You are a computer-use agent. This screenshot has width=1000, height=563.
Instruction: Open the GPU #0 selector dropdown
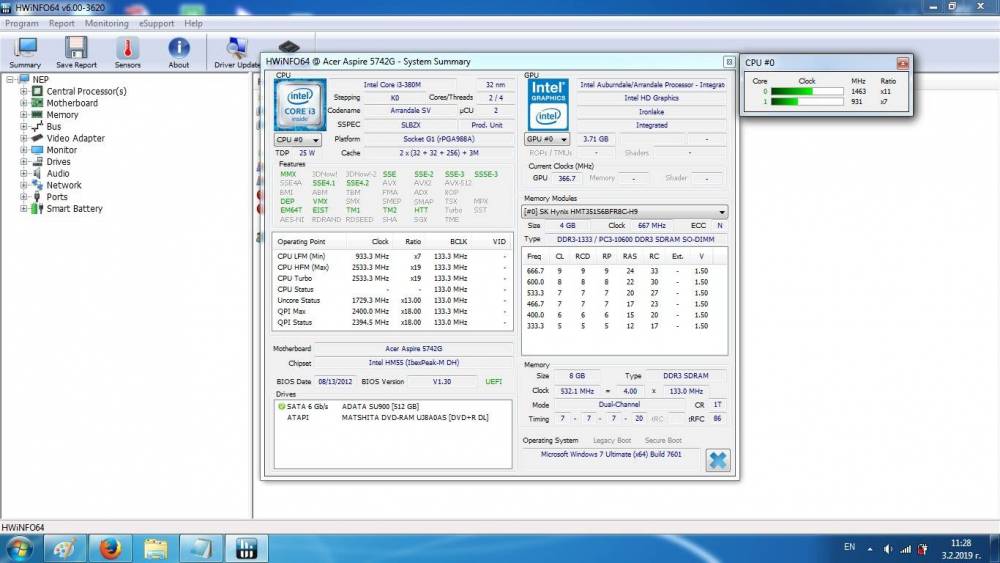[x=547, y=139]
